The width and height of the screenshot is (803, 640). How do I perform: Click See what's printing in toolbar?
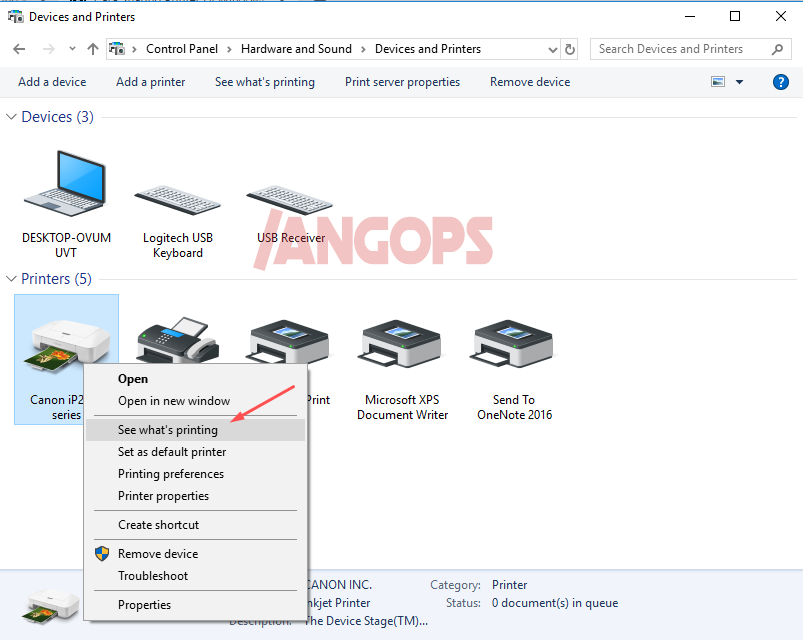[x=265, y=82]
